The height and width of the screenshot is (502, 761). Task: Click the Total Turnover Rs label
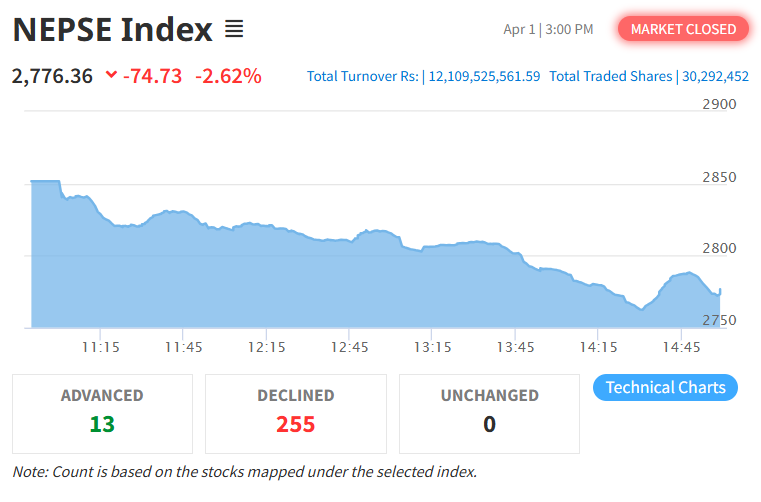[362, 76]
